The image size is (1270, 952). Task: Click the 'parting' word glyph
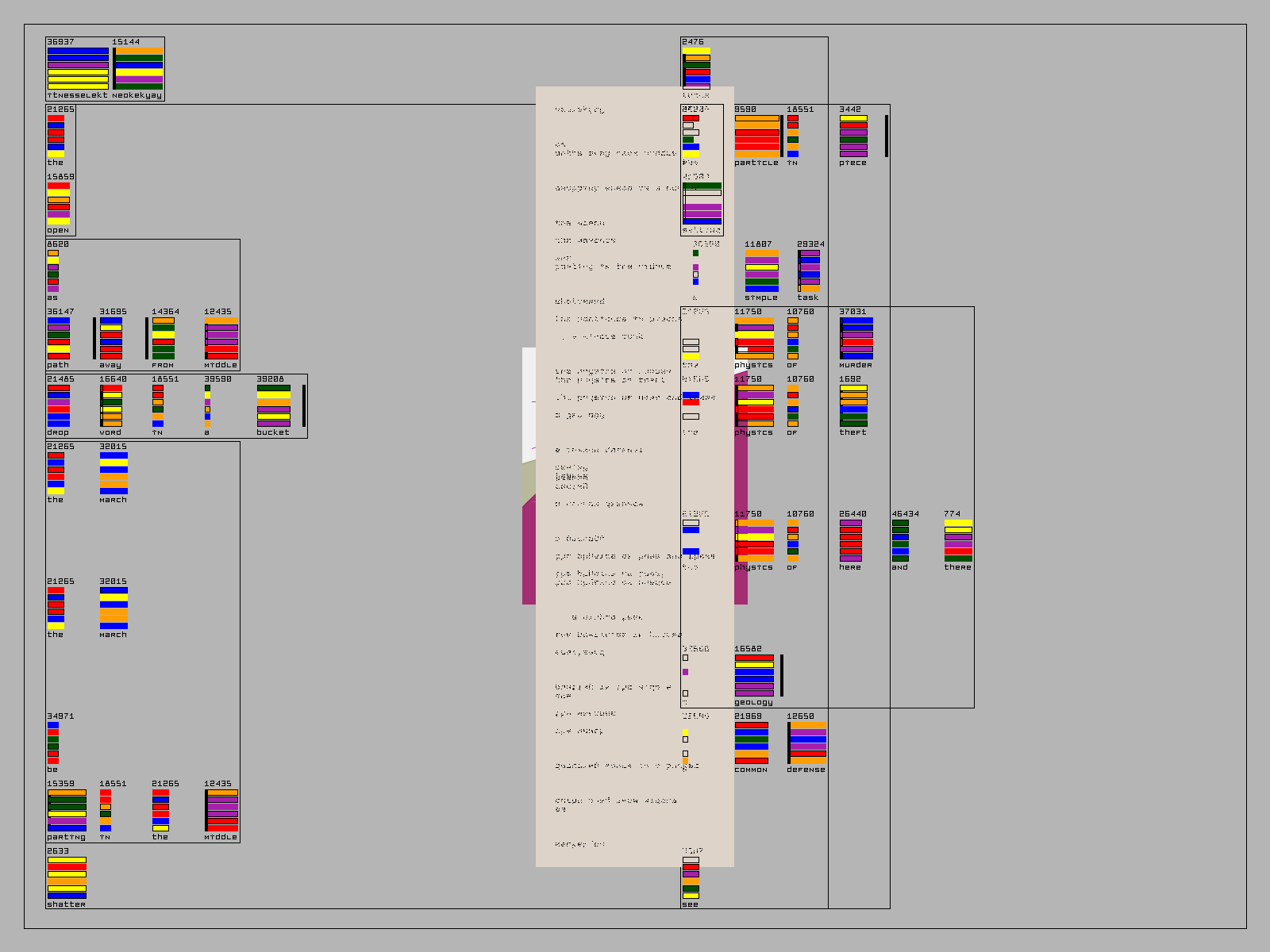(67, 810)
